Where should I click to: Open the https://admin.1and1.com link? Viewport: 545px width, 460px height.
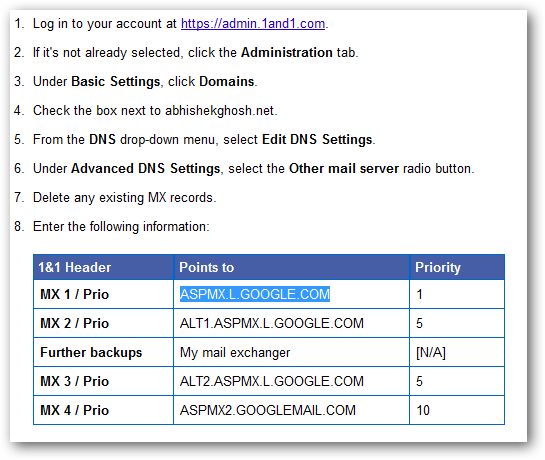[x=253, y=24]
